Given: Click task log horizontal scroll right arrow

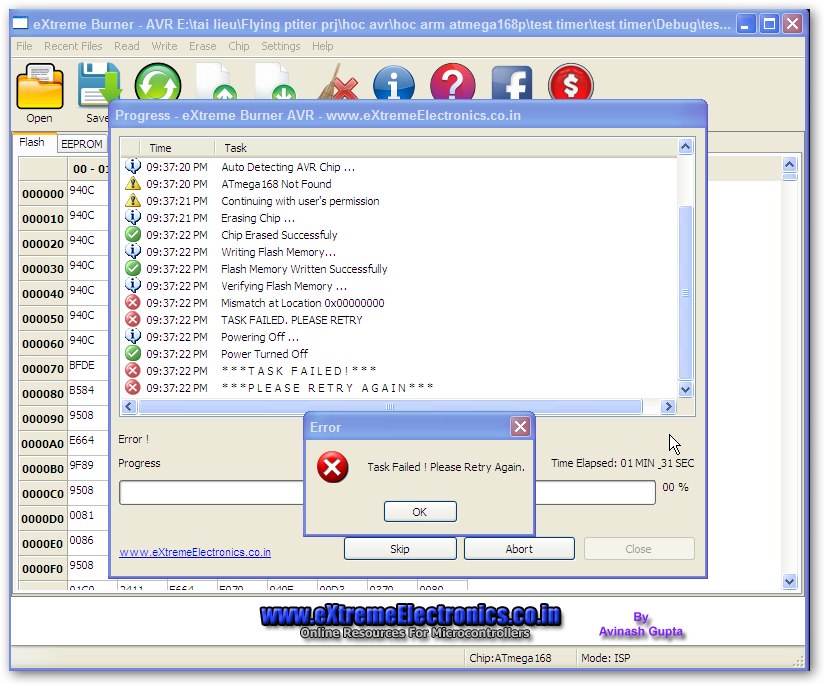Looking at the screenshot, I should click(668, 406).
